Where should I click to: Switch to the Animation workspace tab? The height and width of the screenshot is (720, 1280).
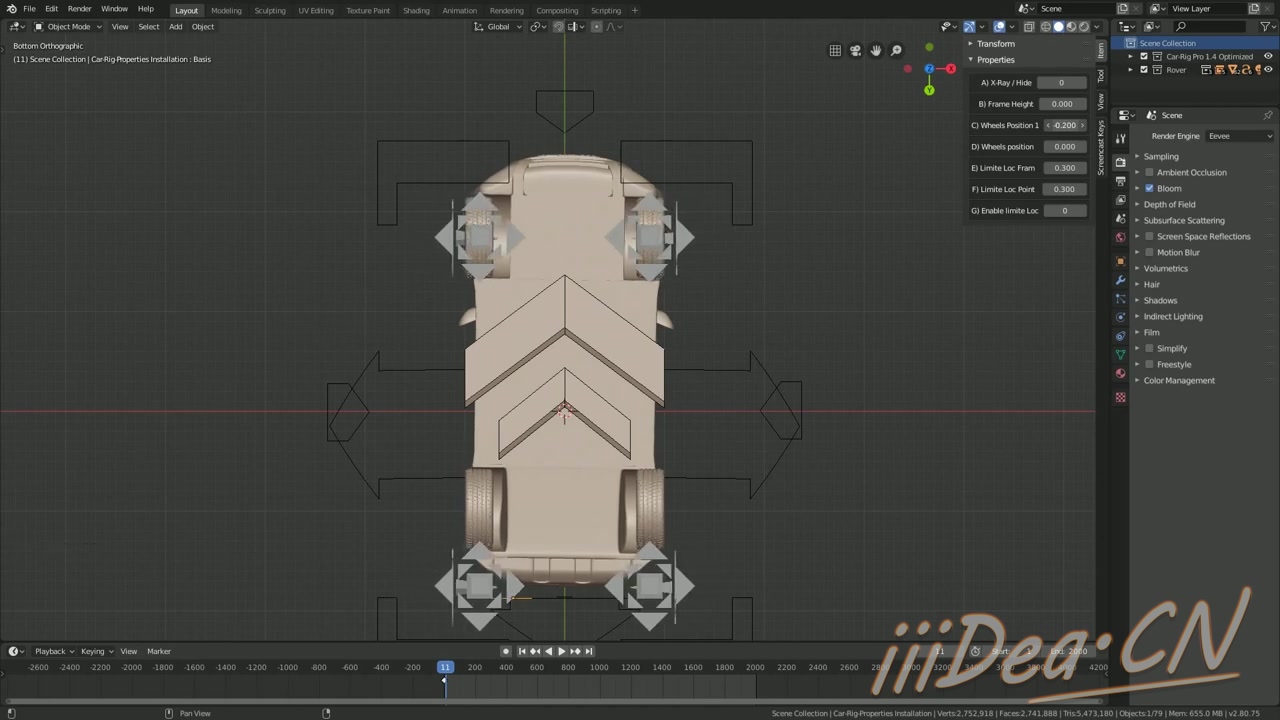point(460,10)
